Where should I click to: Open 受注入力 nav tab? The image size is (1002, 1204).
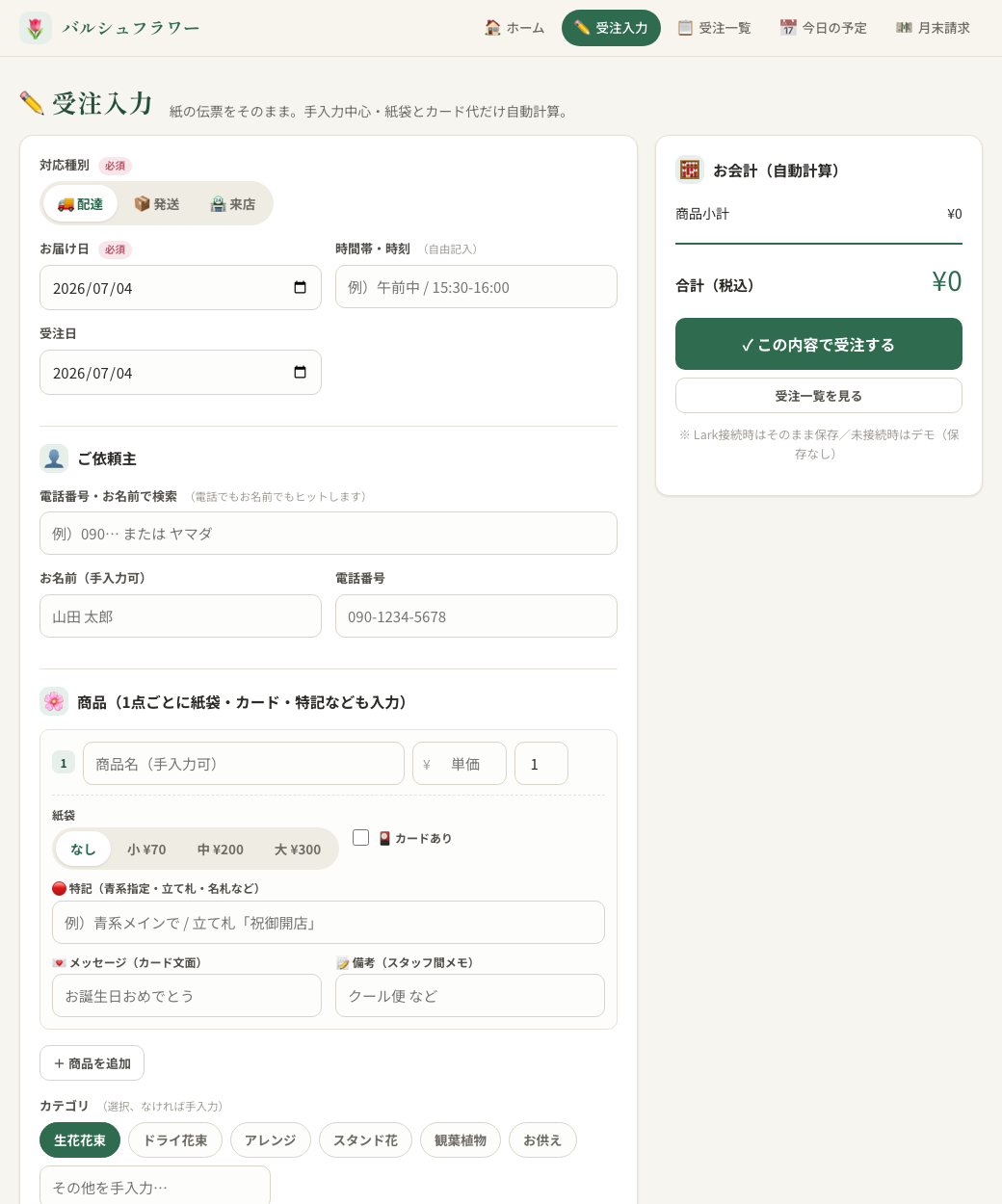tap(611, 28)
